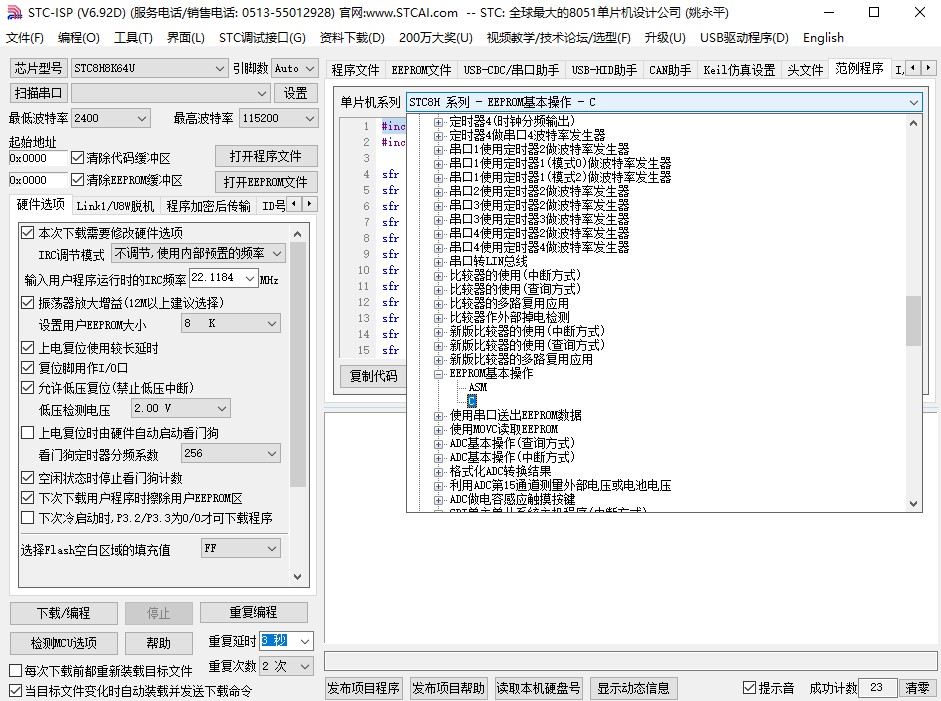The image size is (941, 701).
Task: Toggle 提示音 checkbox
Action: point(749,688)
